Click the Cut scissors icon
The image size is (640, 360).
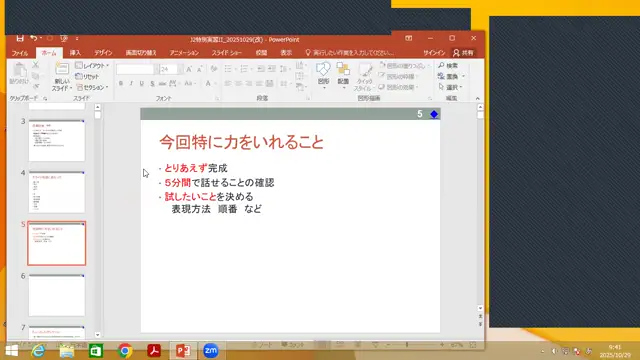click(36, 65)
